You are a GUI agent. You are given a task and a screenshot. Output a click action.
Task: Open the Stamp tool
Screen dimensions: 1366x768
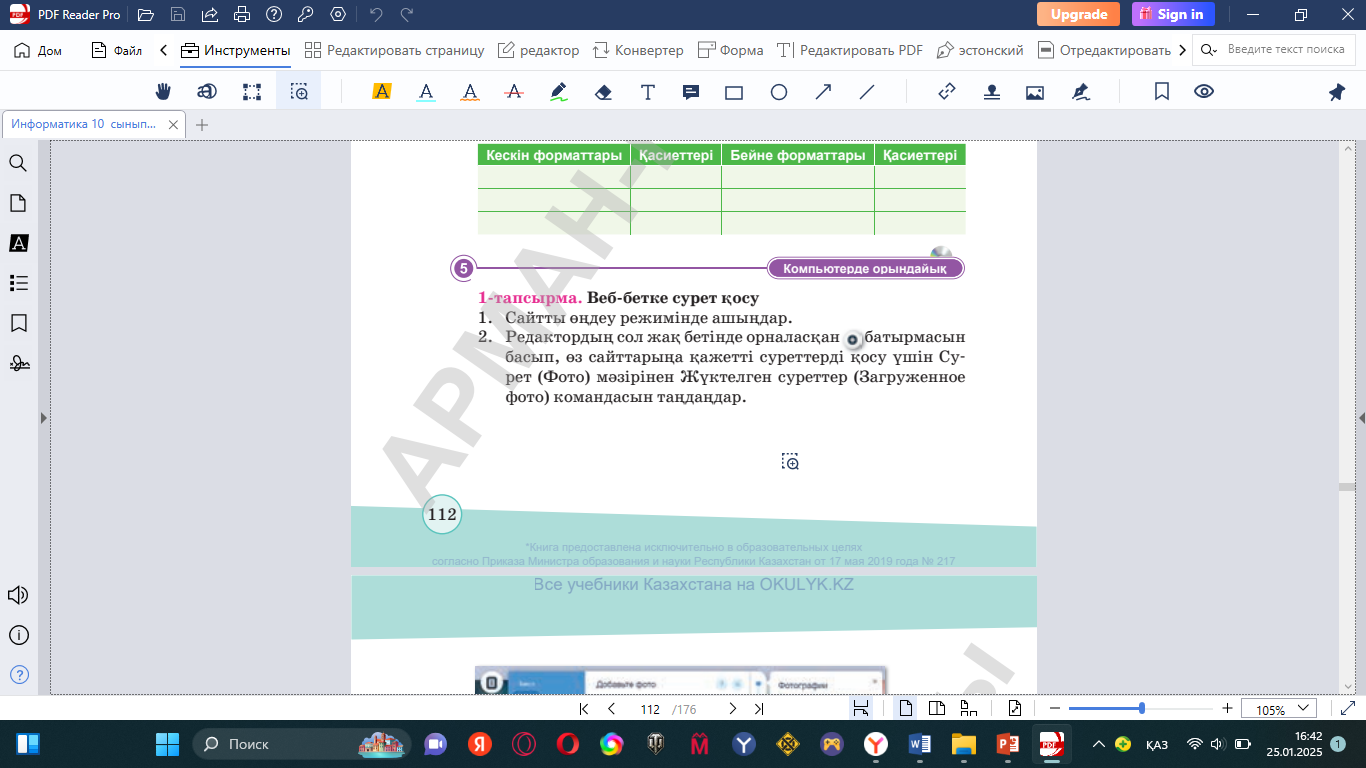pyautogui.click(x=991, y=92)
